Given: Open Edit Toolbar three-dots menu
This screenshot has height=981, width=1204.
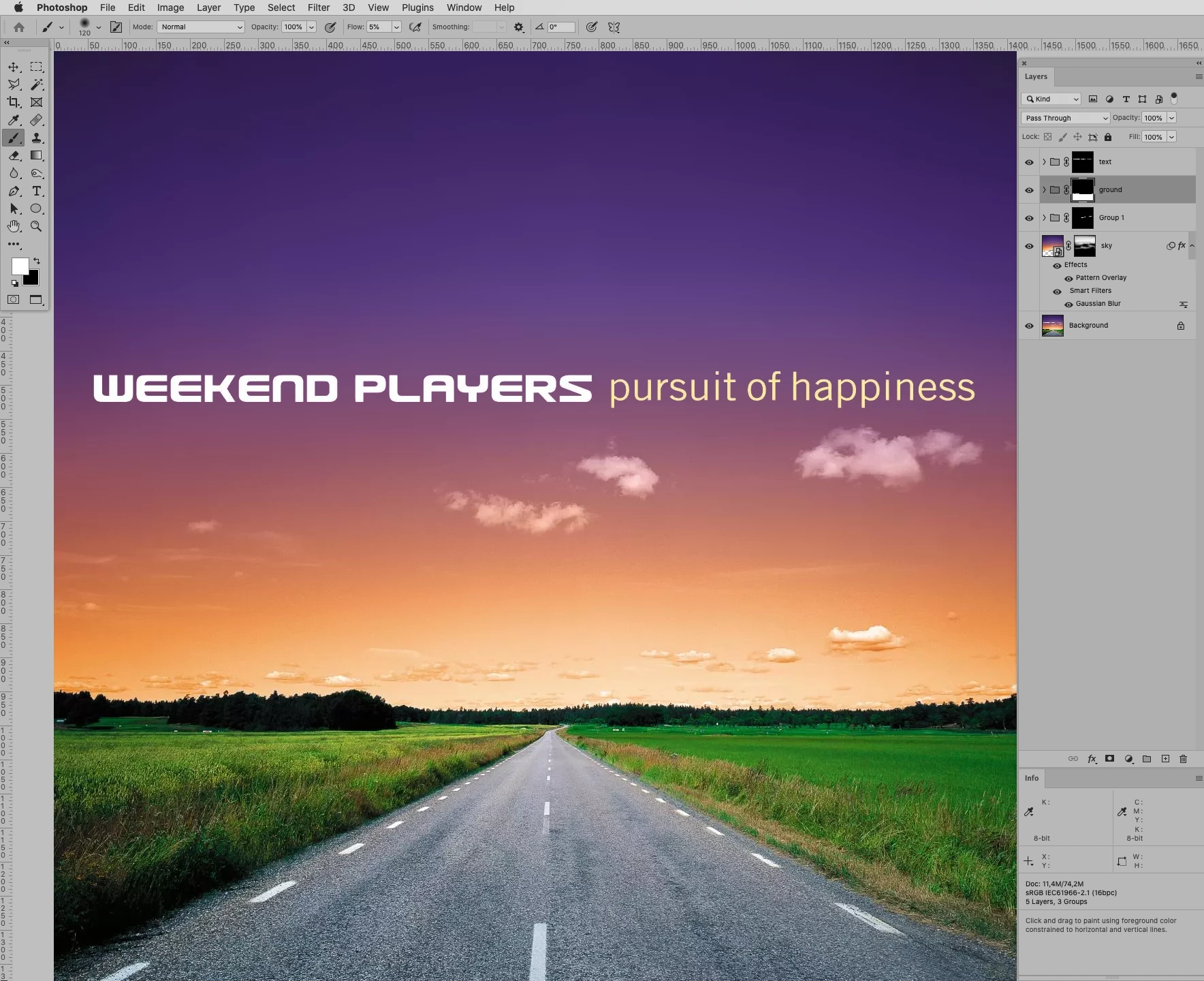Looking at the screenshot, I should (x=14, y=244).
